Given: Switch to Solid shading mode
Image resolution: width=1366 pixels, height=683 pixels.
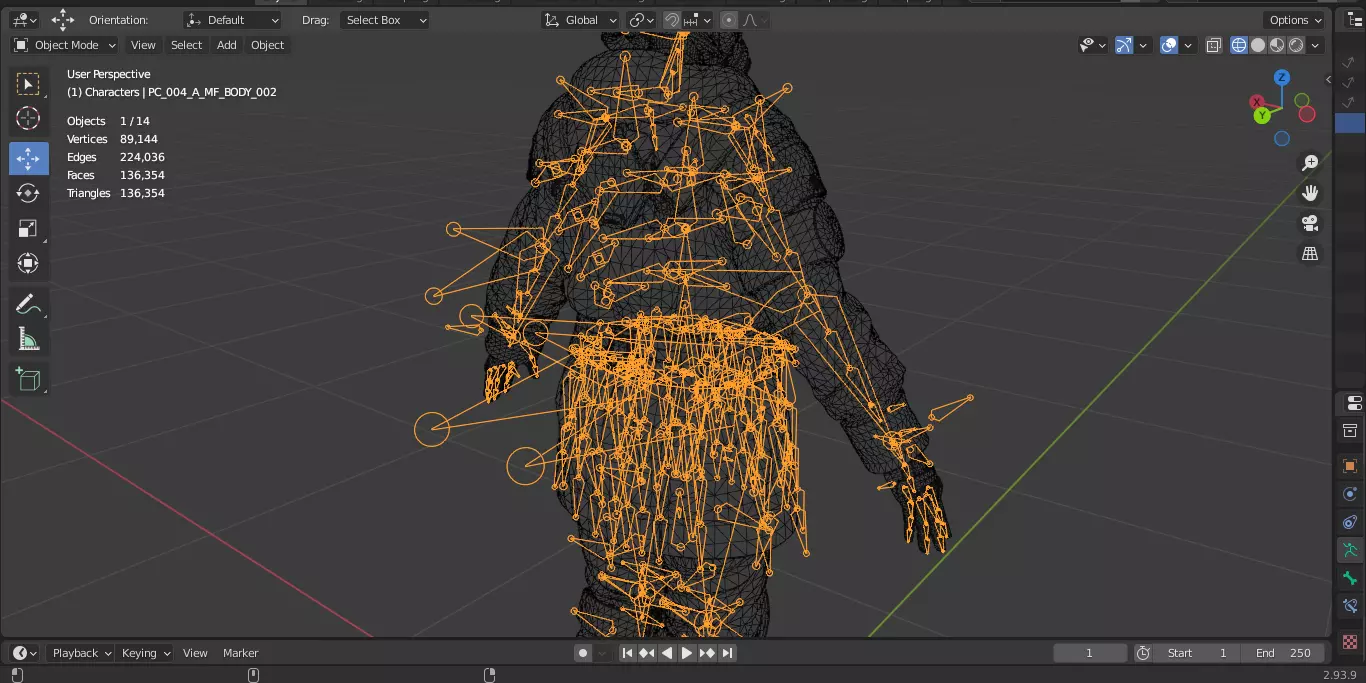Looking at the screenshot, I should (1258, 45).
